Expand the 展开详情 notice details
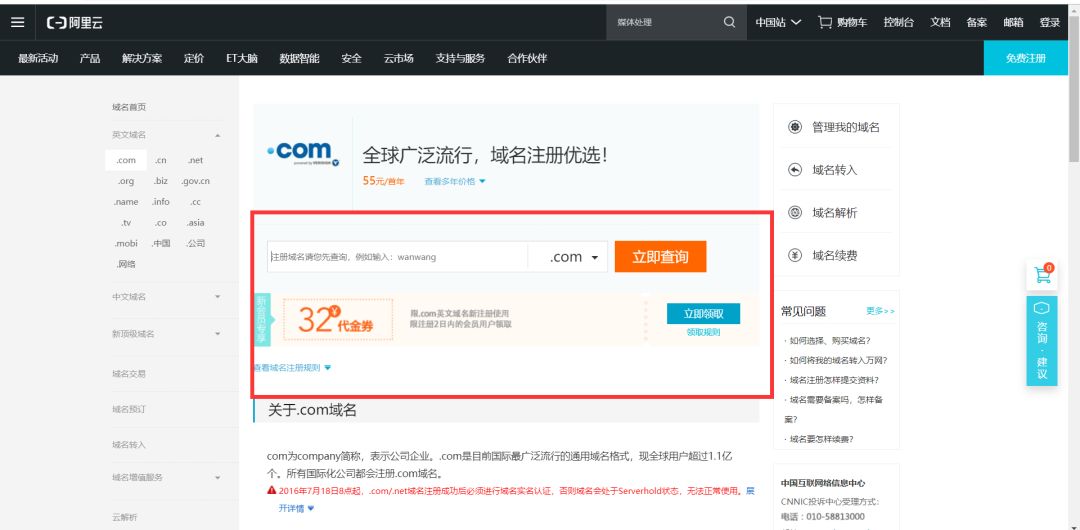The image size is (1080, 530). click(x=296, y=508)
